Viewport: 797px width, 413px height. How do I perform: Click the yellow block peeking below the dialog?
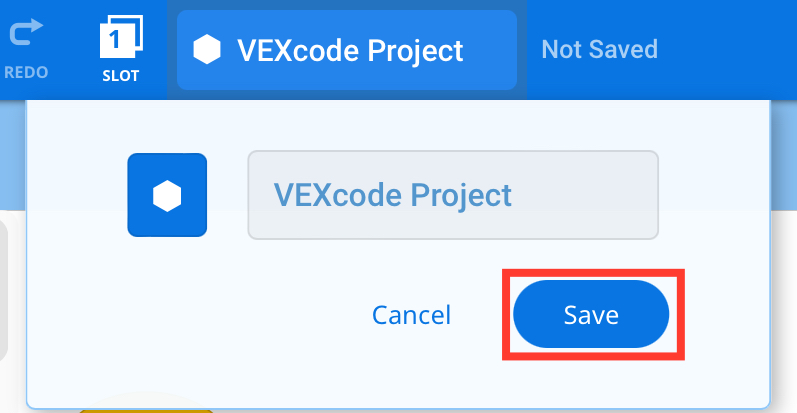click(146, 409)
